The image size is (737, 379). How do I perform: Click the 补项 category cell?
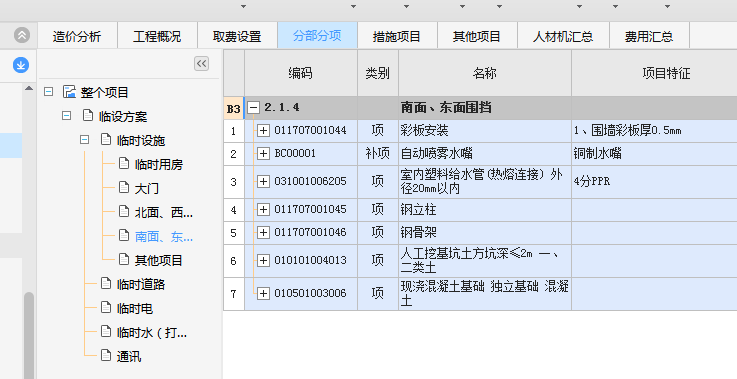(377, 154)
